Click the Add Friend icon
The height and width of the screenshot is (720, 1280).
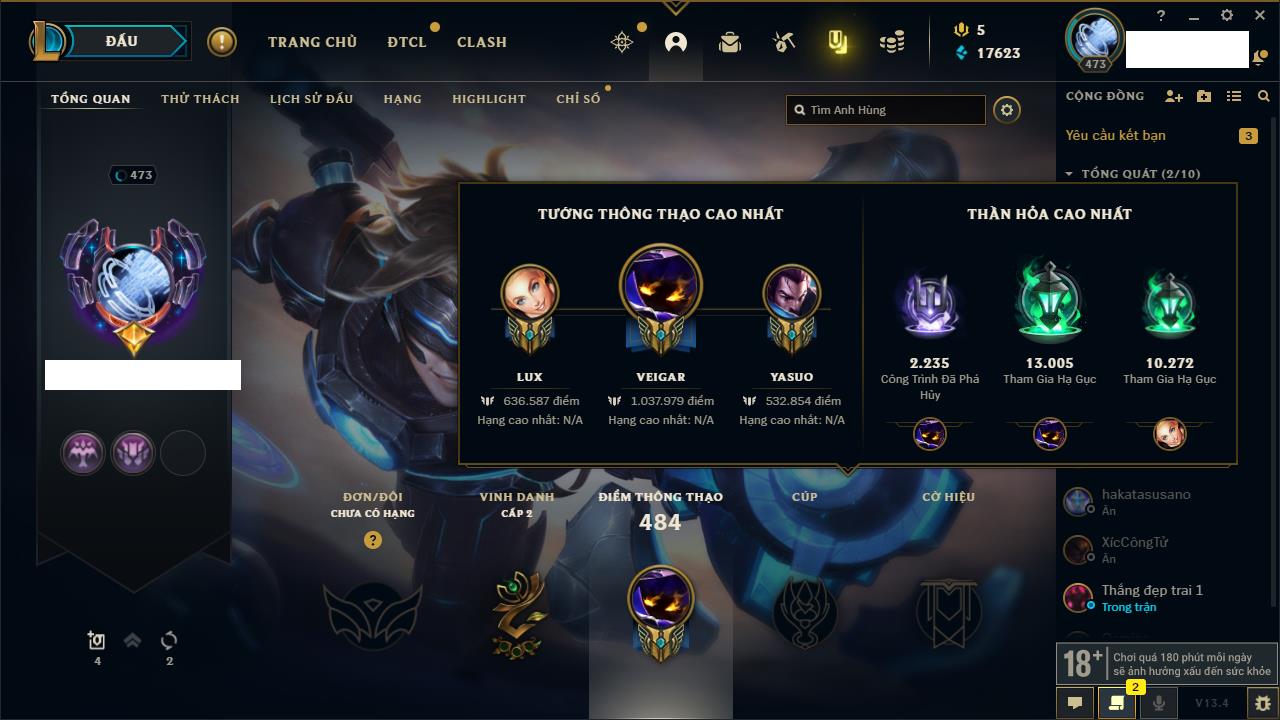[x=1174, y=96]
